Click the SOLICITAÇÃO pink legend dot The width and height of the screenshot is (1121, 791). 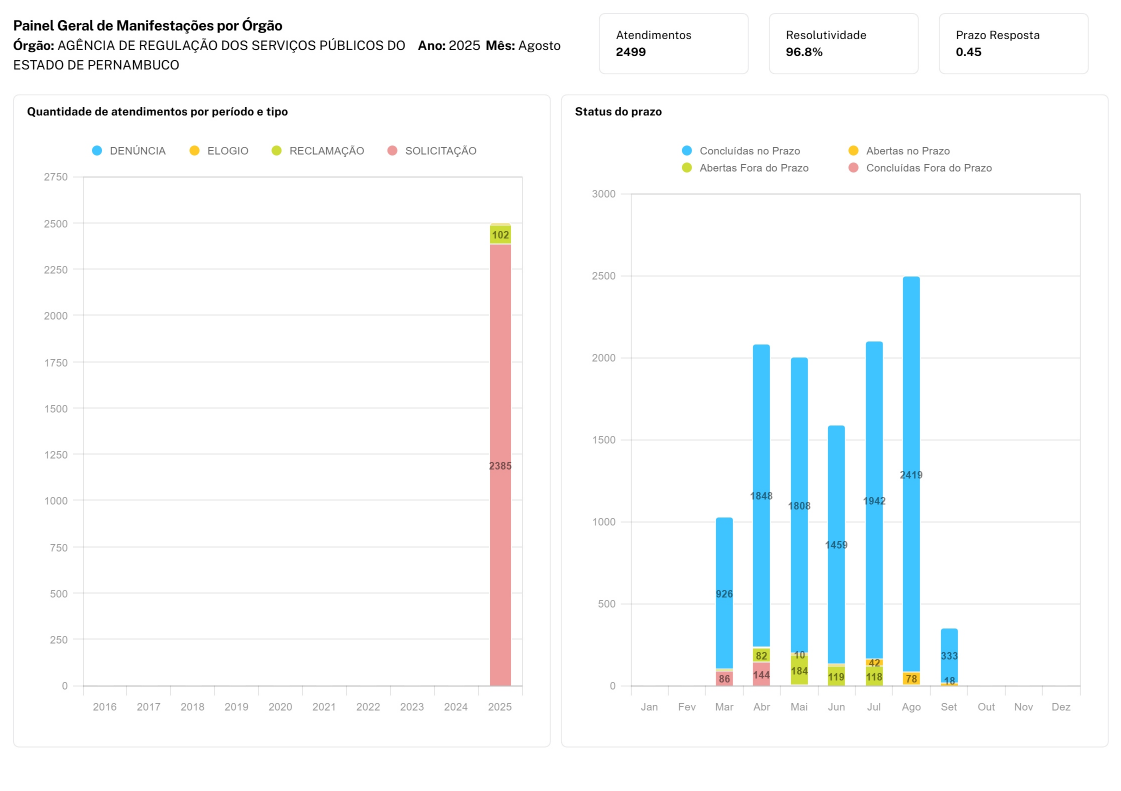tap(394, 151)
